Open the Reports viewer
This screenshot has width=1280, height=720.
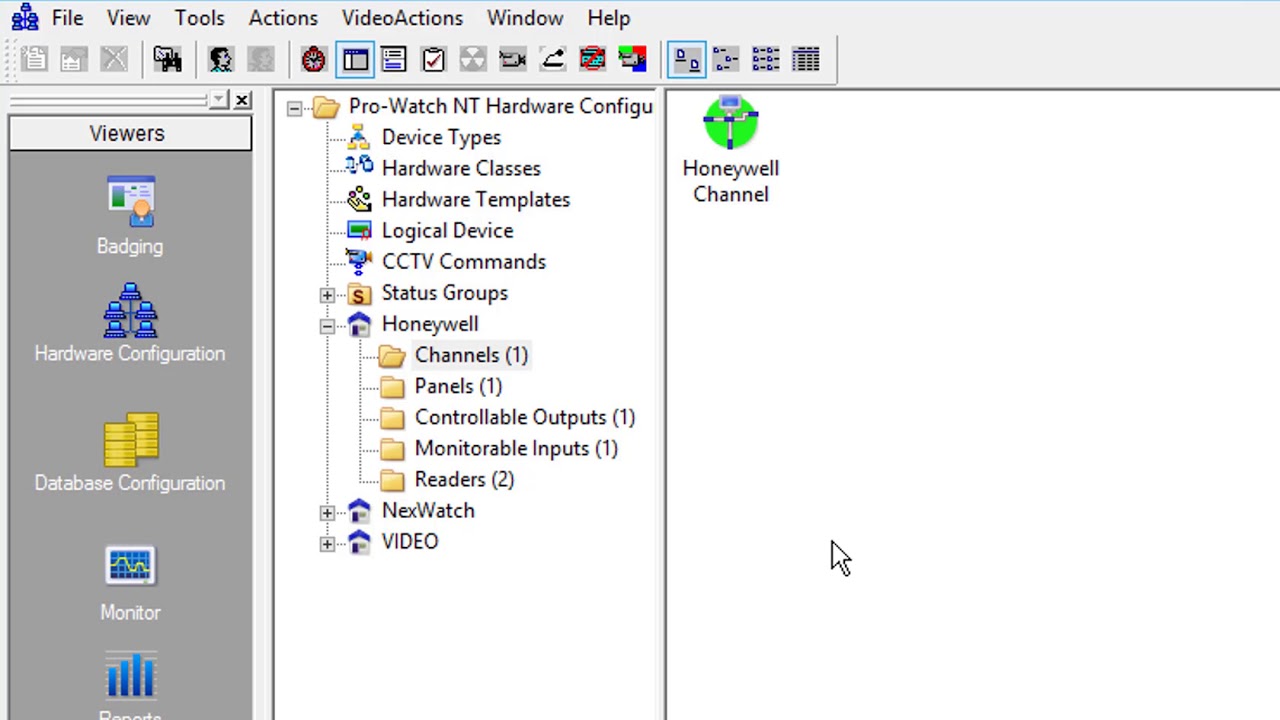click(130, 680)
